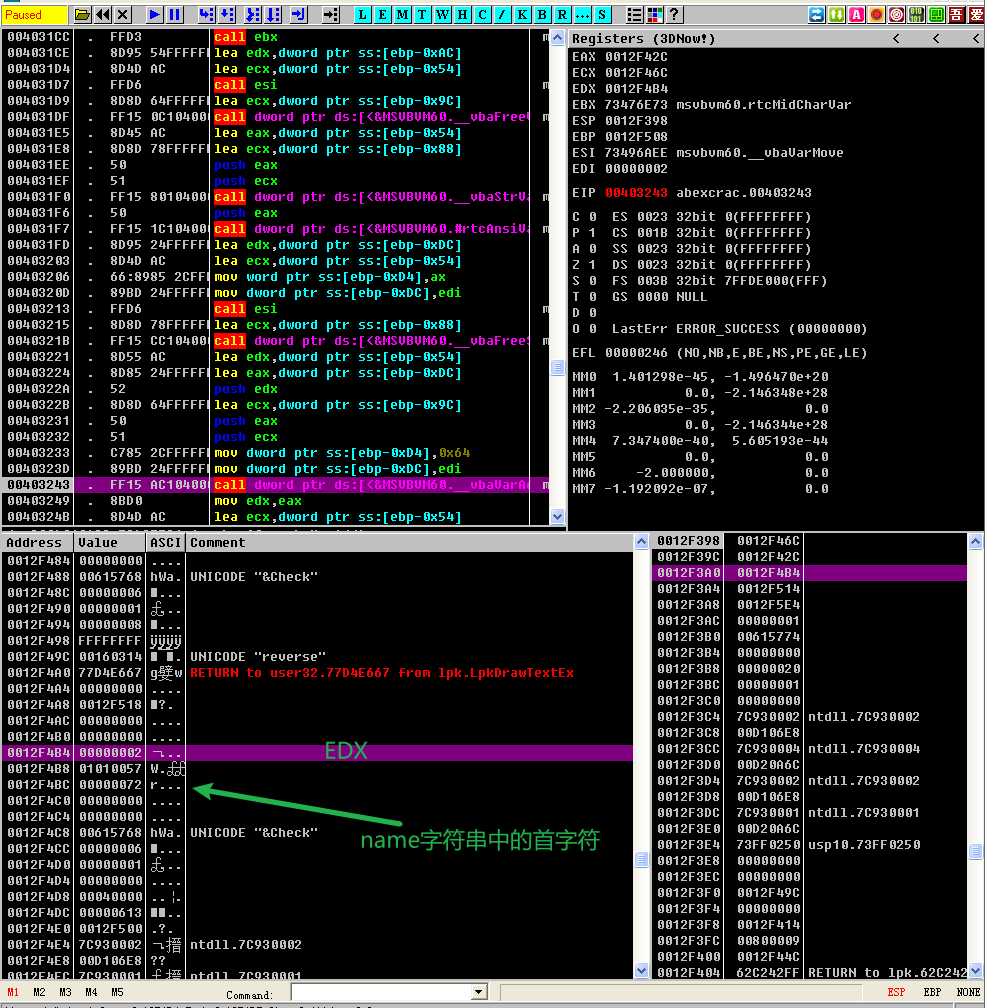Select dump row at address 0012F4B4
This screenshot has width=985, height=1008.
318,752
